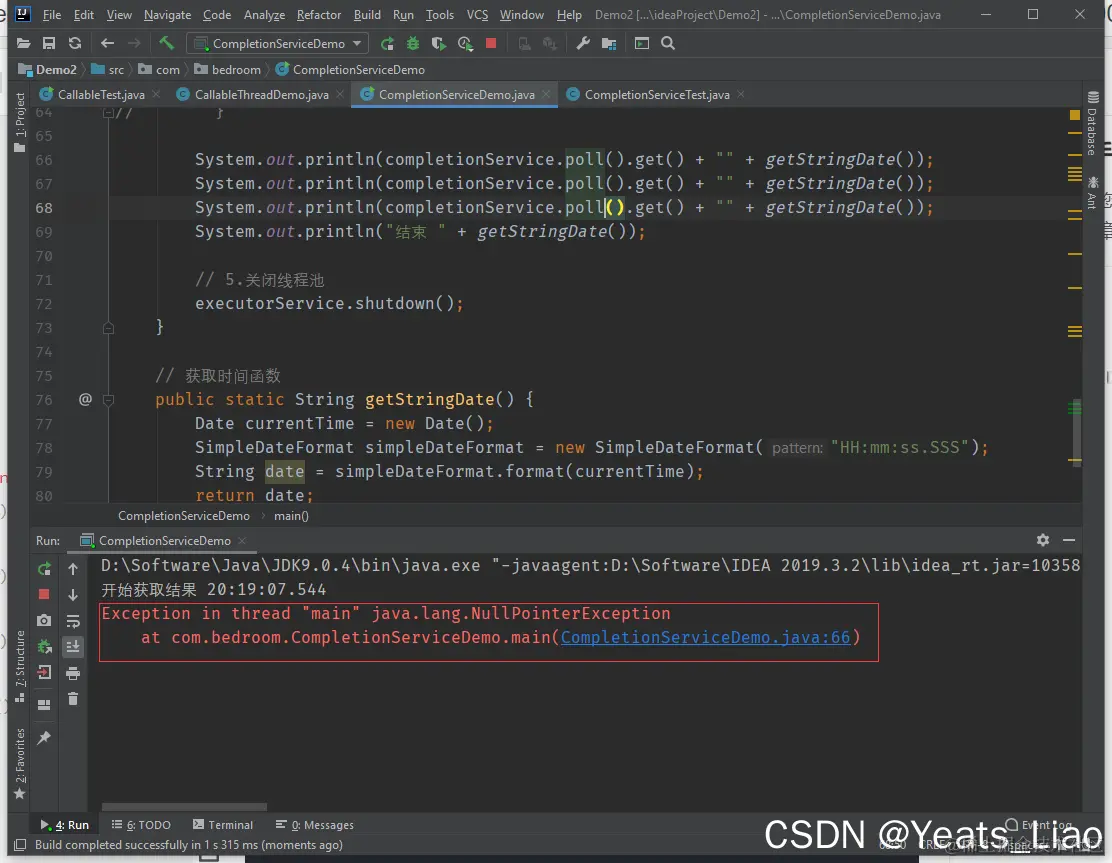Viewport: 1112px width, 863px height.
Task: Click fold marker at line 73 closing brace
Action: (x=109, y=328)
